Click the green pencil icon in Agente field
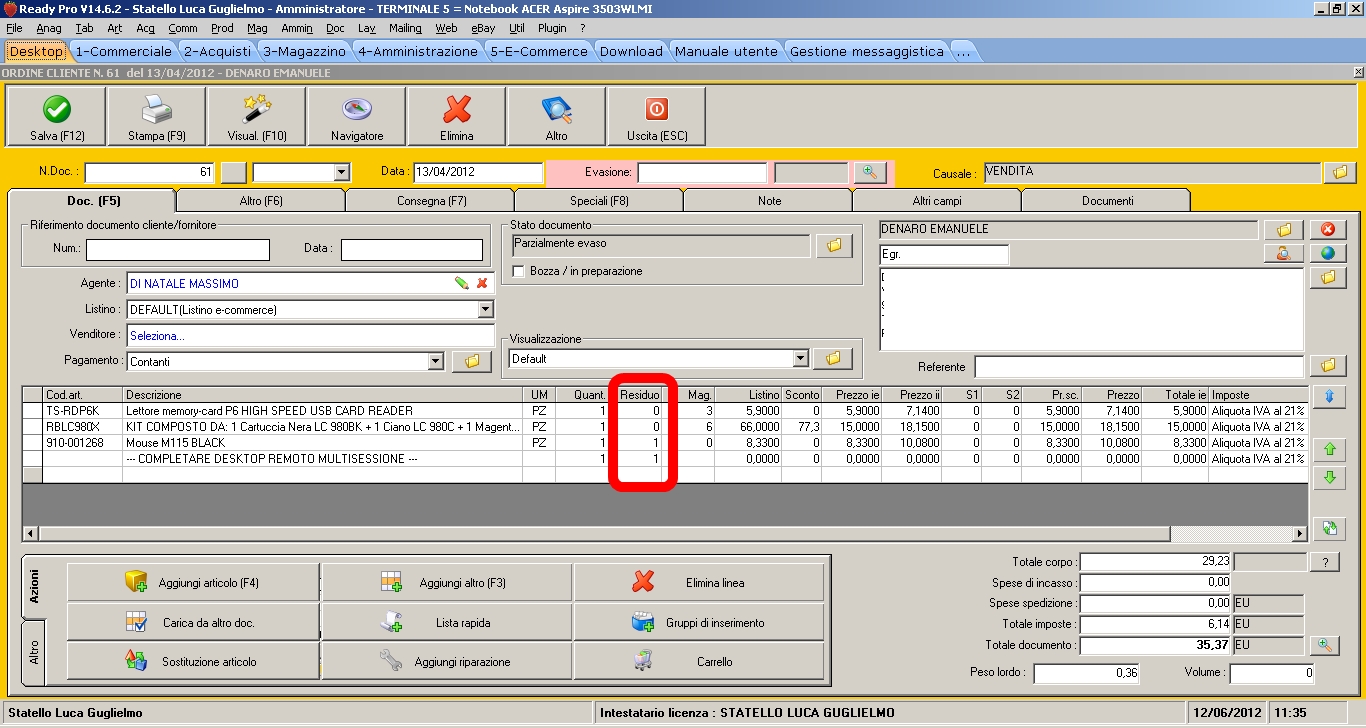 (461, 284)
